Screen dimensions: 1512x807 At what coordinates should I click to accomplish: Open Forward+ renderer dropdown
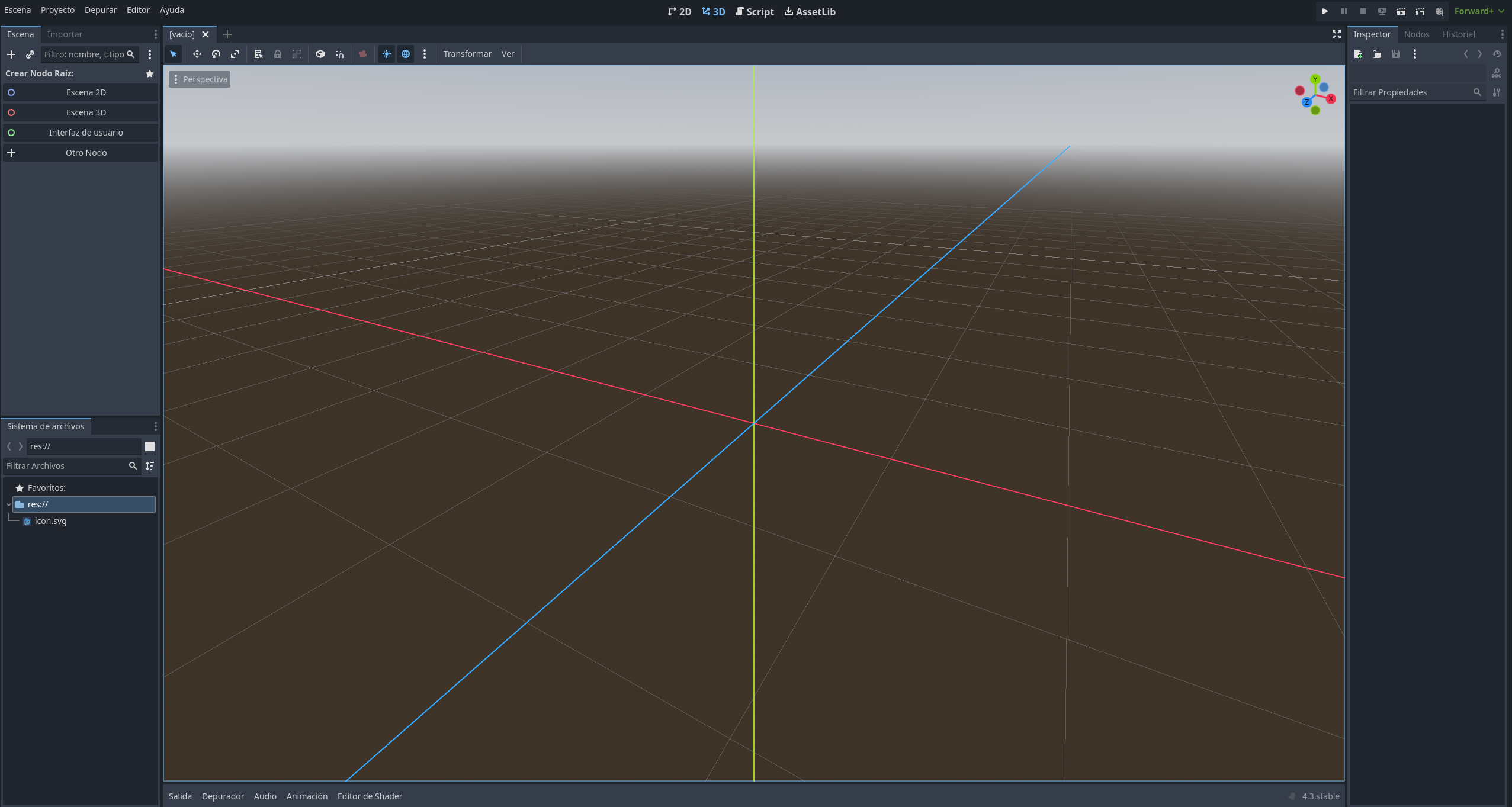coord(1479,11)
